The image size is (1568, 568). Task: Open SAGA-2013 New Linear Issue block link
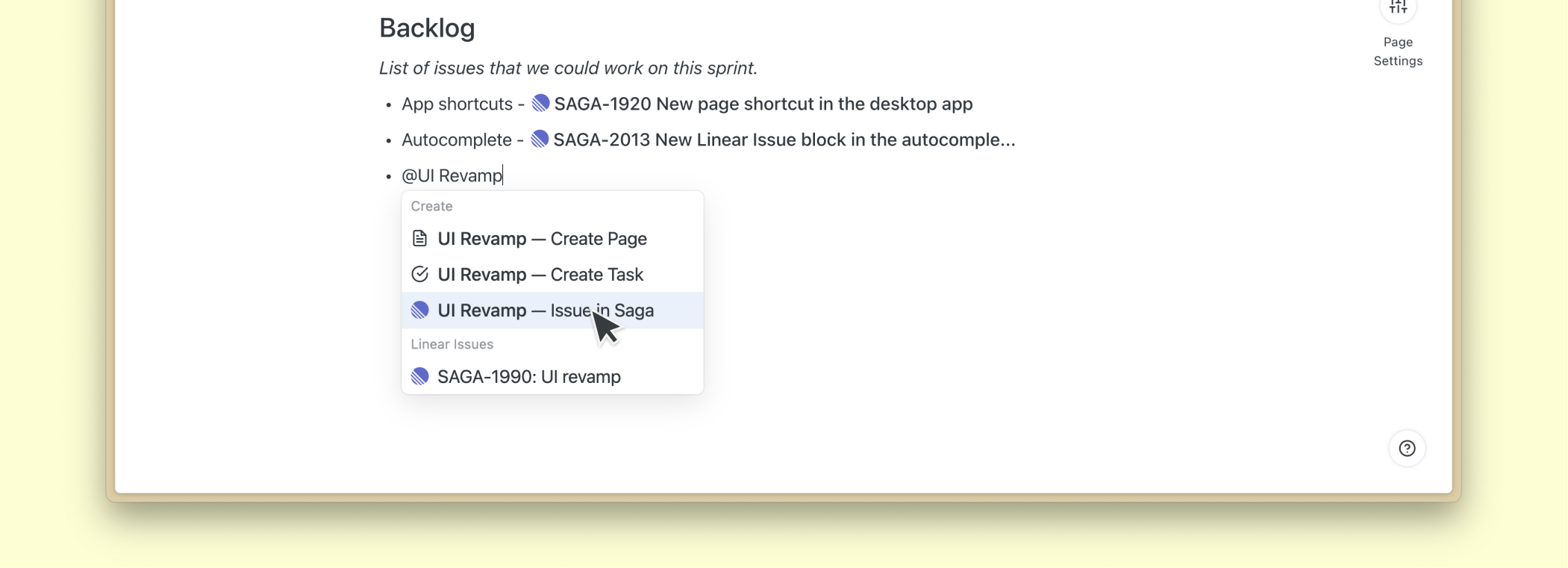tap(784, 140)
